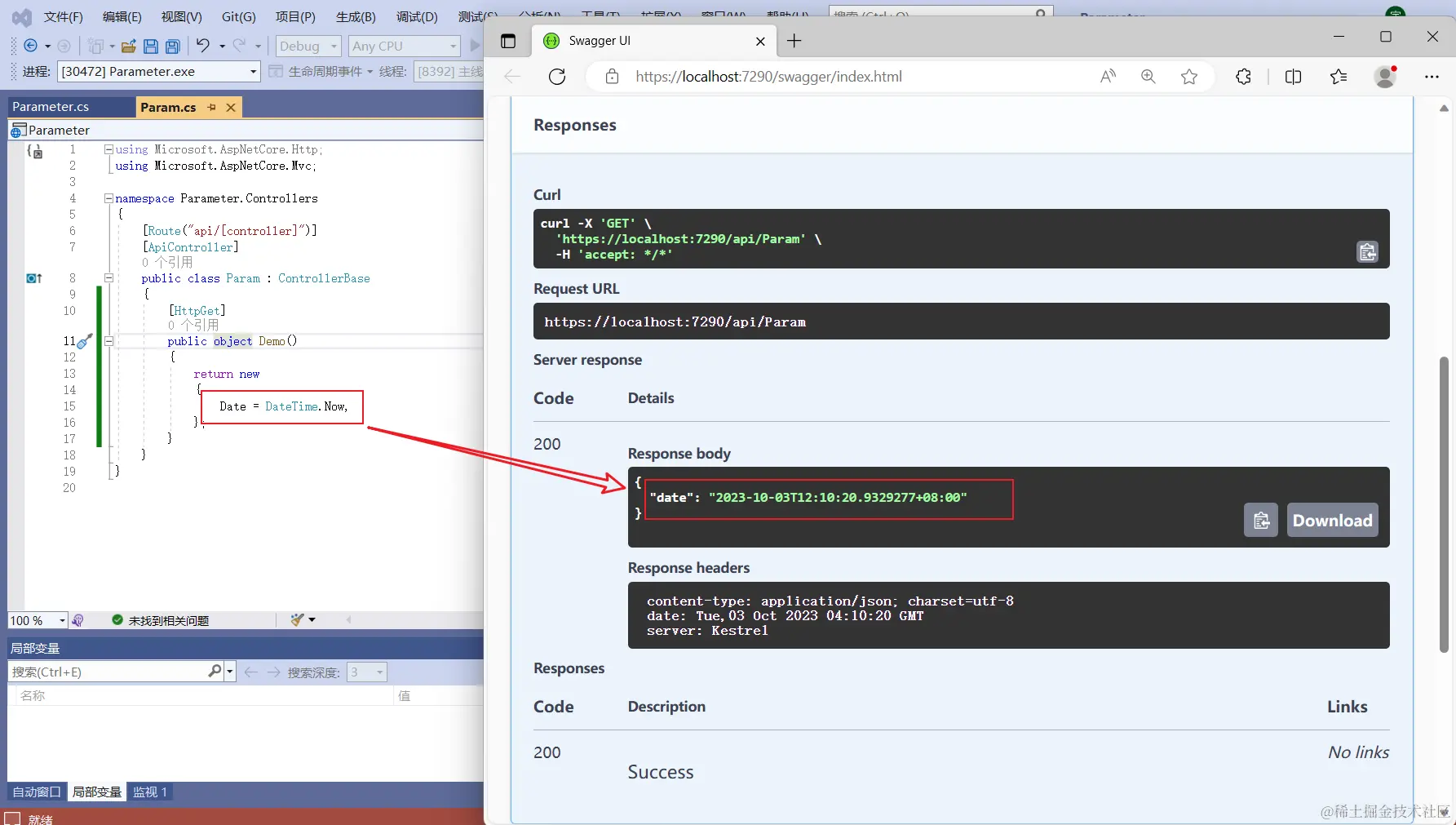This screenshot has width=1456, height=825.
Task: Select the 局部变量 bottom tab
Action: point(96,792)
